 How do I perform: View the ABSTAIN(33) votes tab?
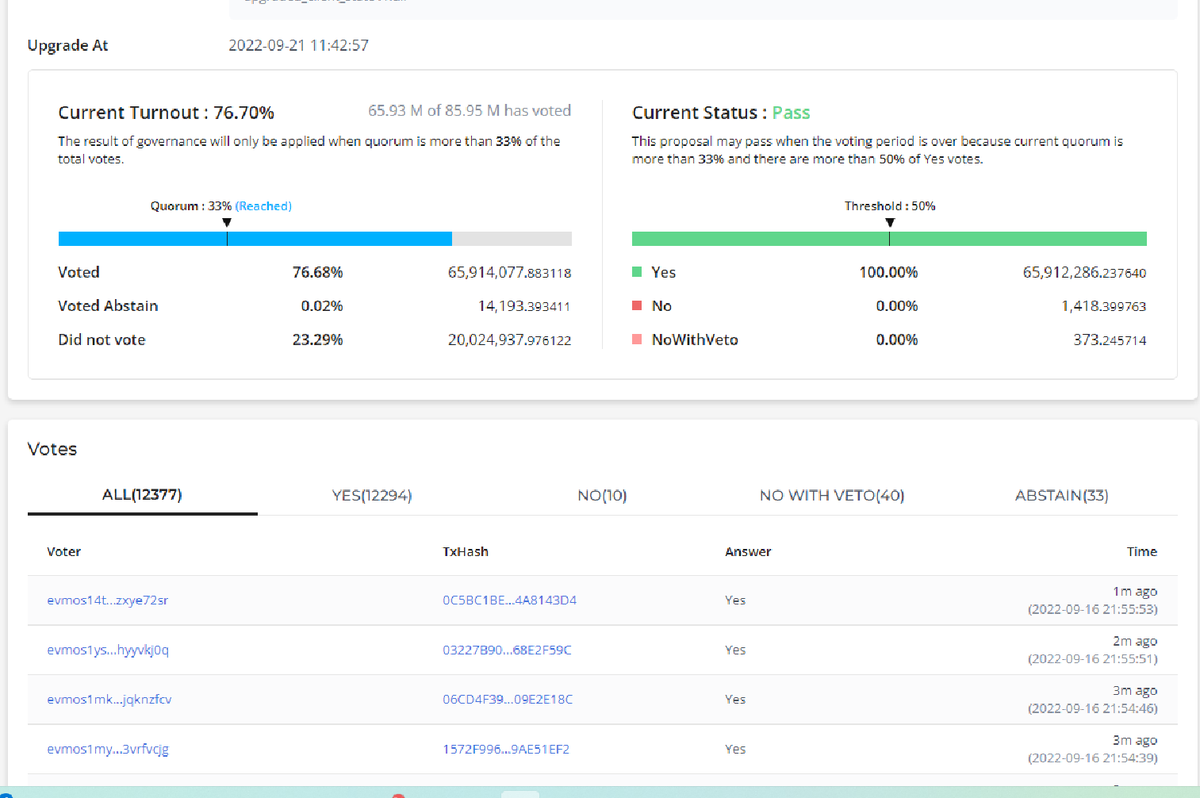1062,495
